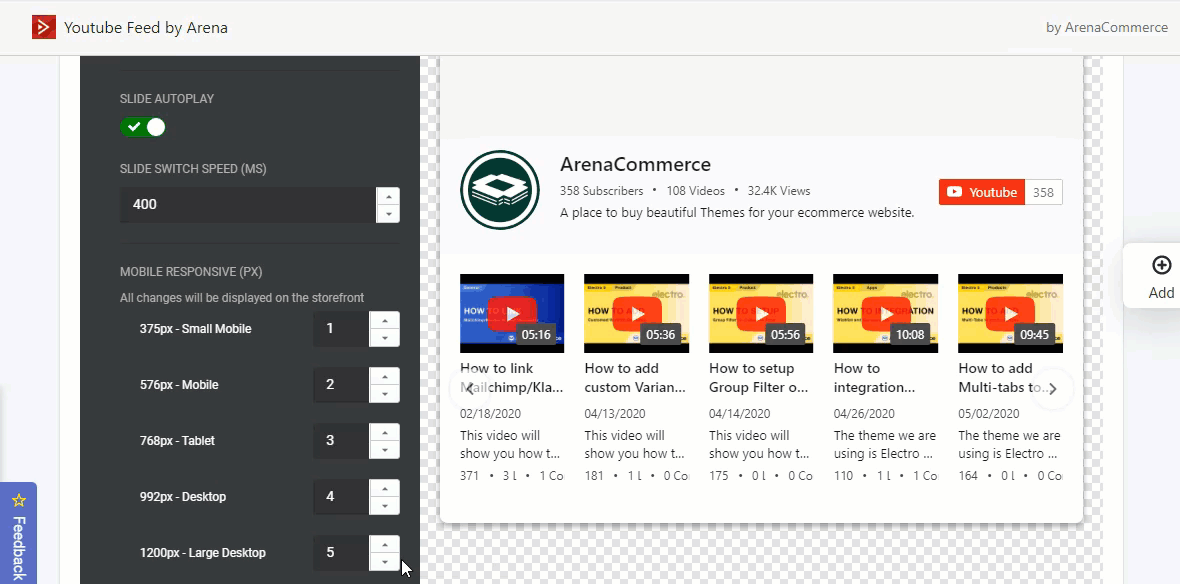This screenshot has width=1180, height=584.
Task: Click the '32.4K Views' channel stat
Action: pyautogui.click(x=779, y=191)
